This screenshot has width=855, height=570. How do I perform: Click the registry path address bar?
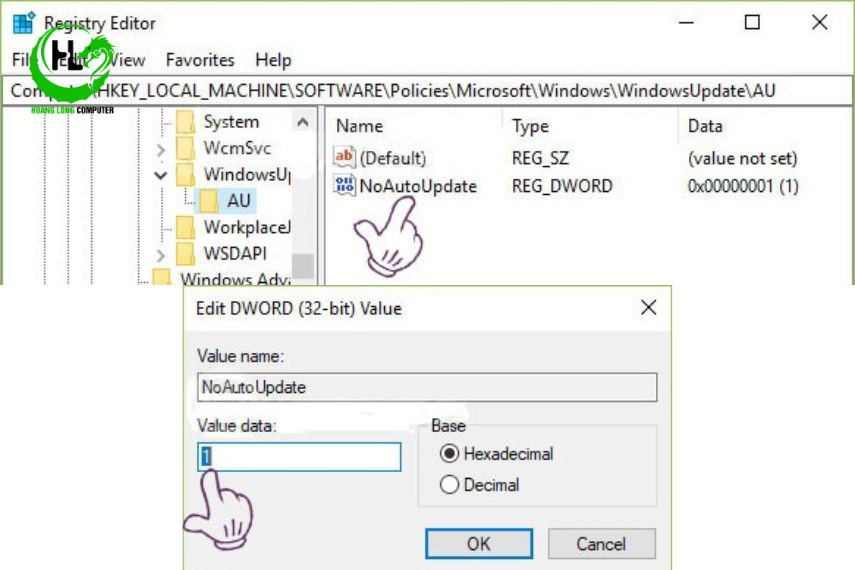click(427, 91)
